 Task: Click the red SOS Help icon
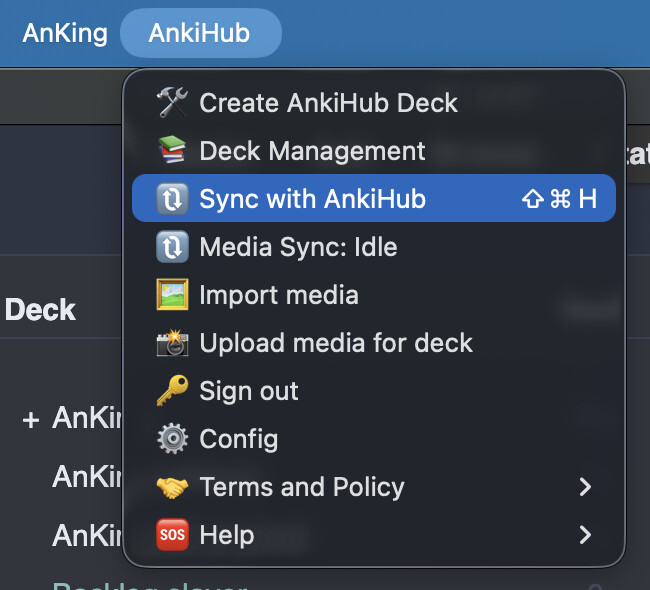click(172, 535)
